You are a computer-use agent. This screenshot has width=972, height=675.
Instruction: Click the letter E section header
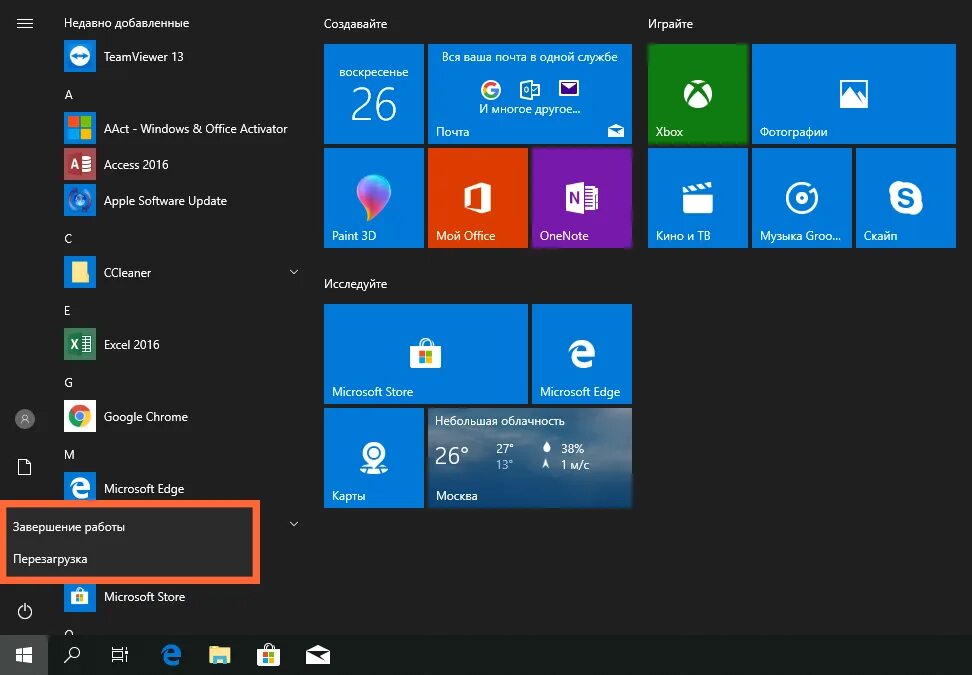point(68,311)
